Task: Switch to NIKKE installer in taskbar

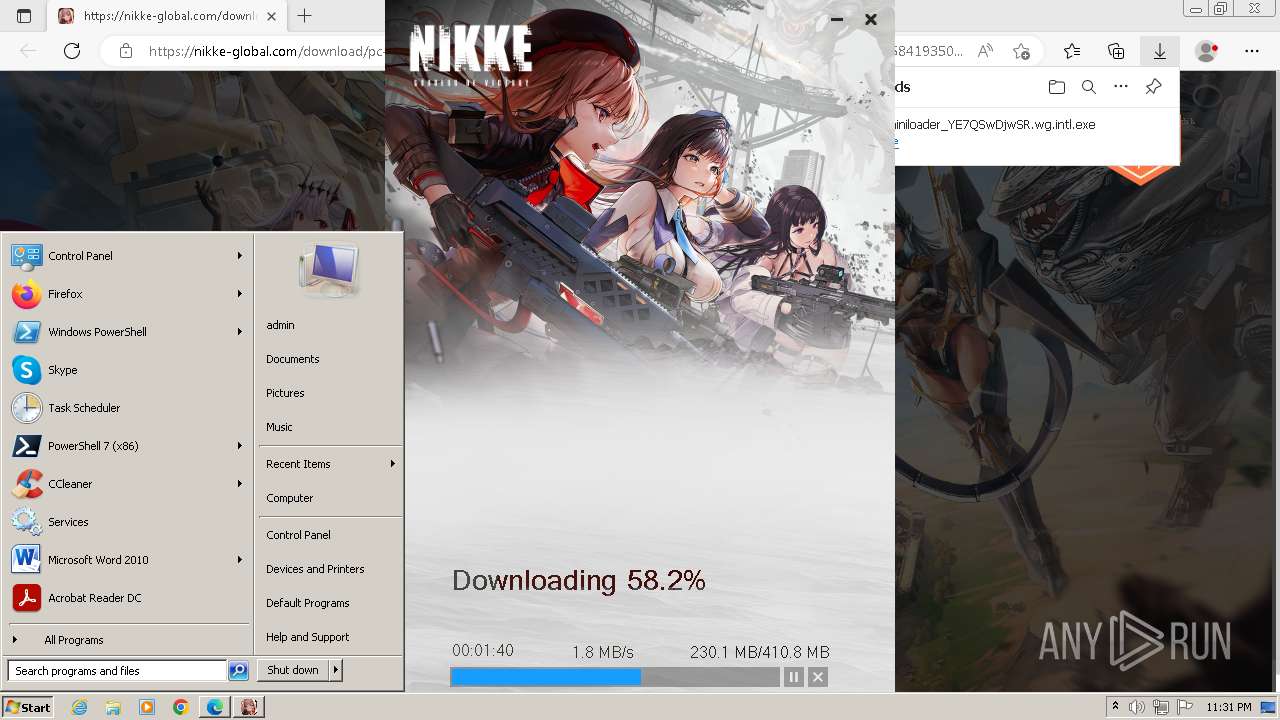Action: 249,707
